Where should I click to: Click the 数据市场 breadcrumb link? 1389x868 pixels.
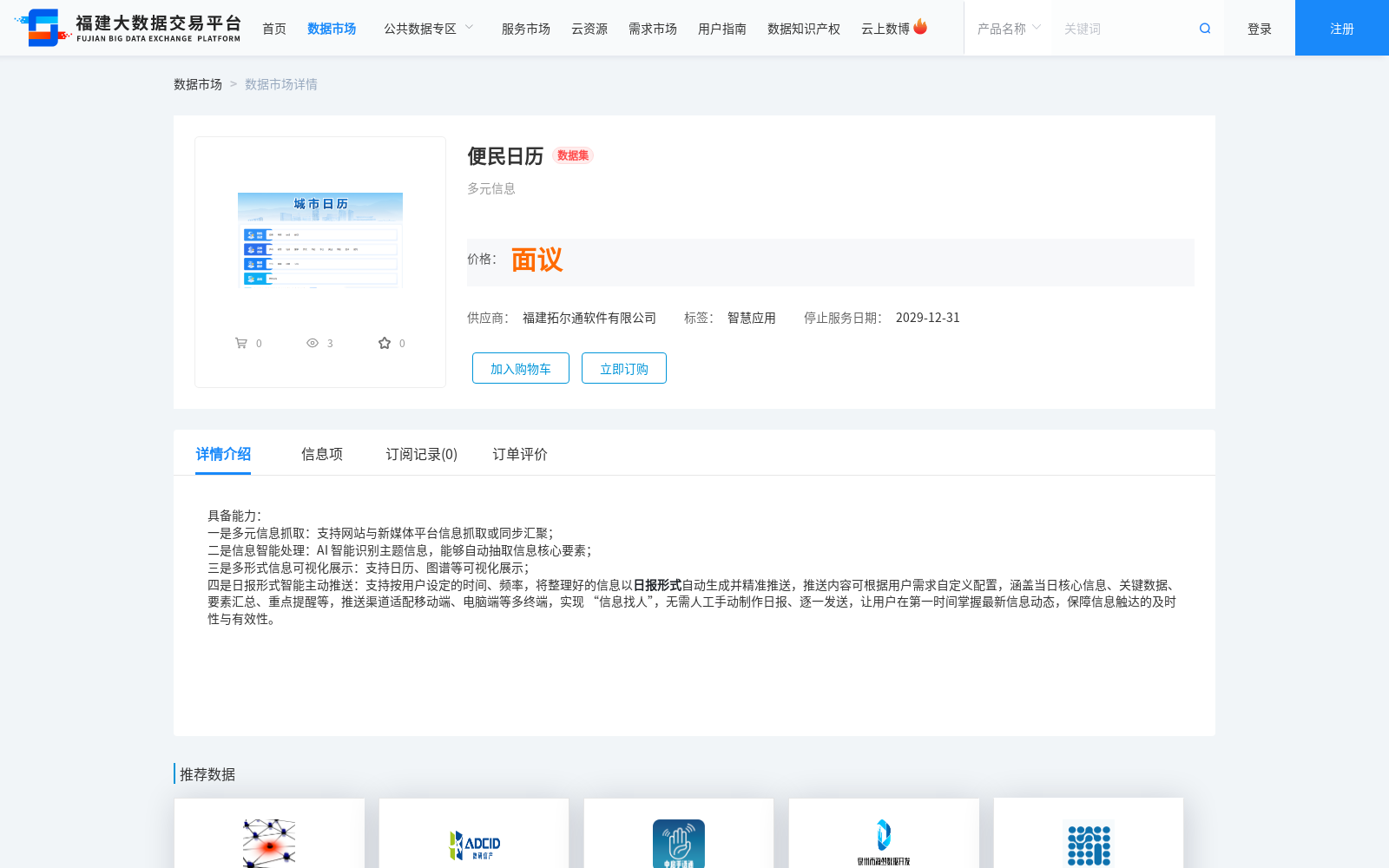point(198,84)
